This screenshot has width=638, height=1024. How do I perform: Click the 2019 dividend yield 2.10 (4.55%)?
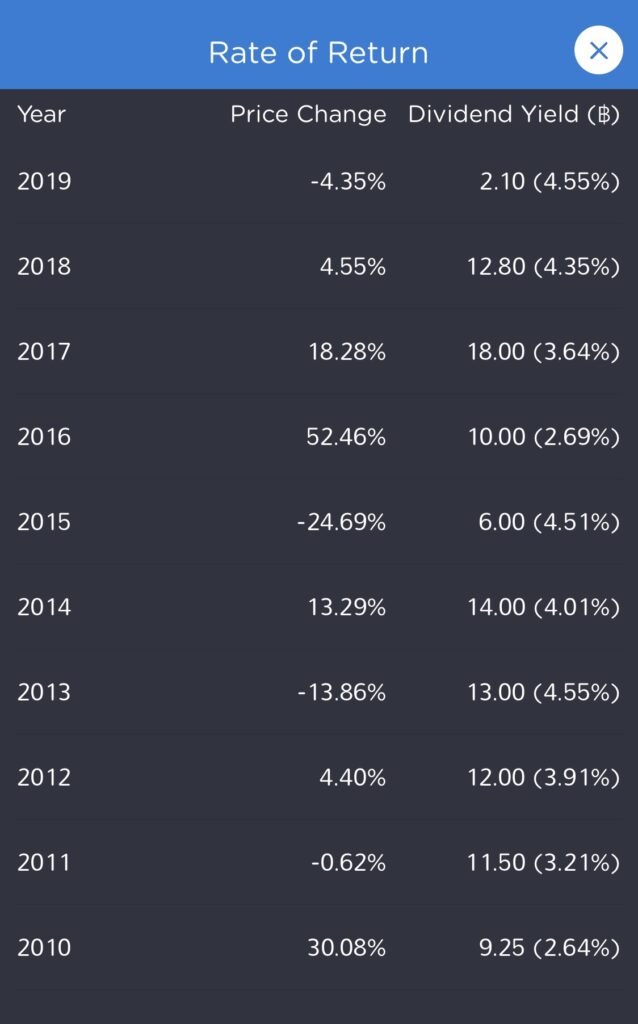tap(549, 182)
